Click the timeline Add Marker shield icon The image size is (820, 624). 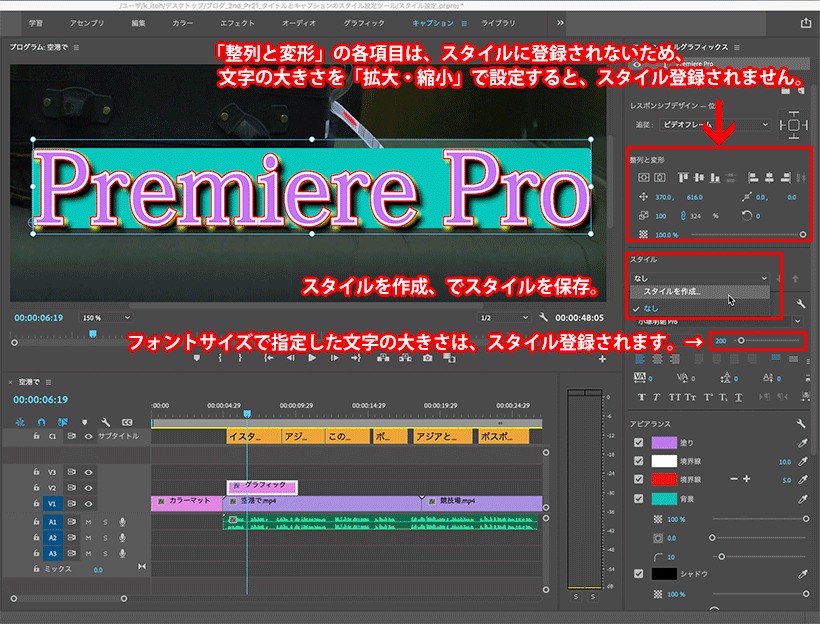click(85, 422)
